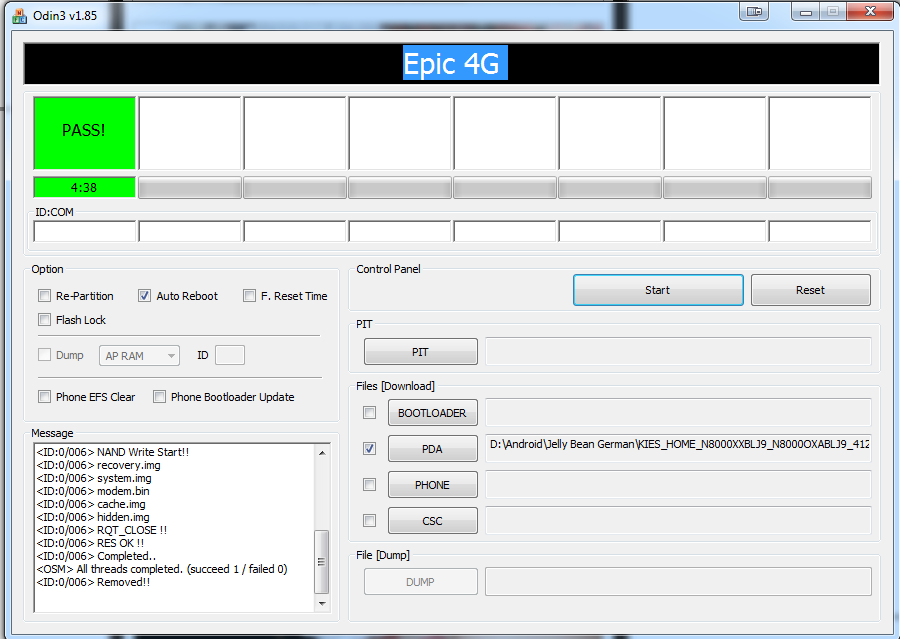Click the BOOTLOADER browse button
This screenshot has width=900, height=639.
tap(433, 413)
